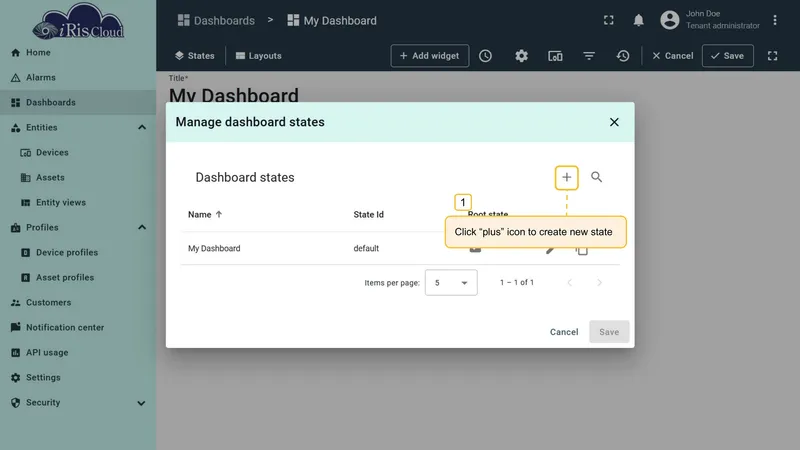
Task: Collapse the Profiles section
Action: coord(142,228)
